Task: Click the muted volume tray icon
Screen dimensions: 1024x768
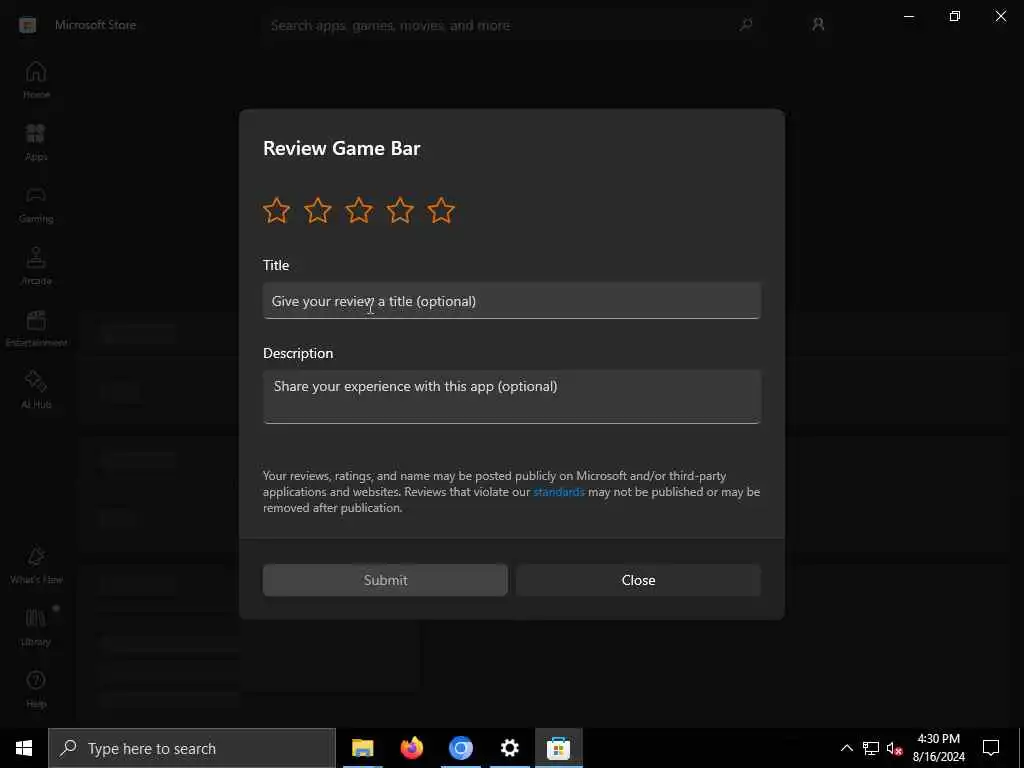Action: 894,748
